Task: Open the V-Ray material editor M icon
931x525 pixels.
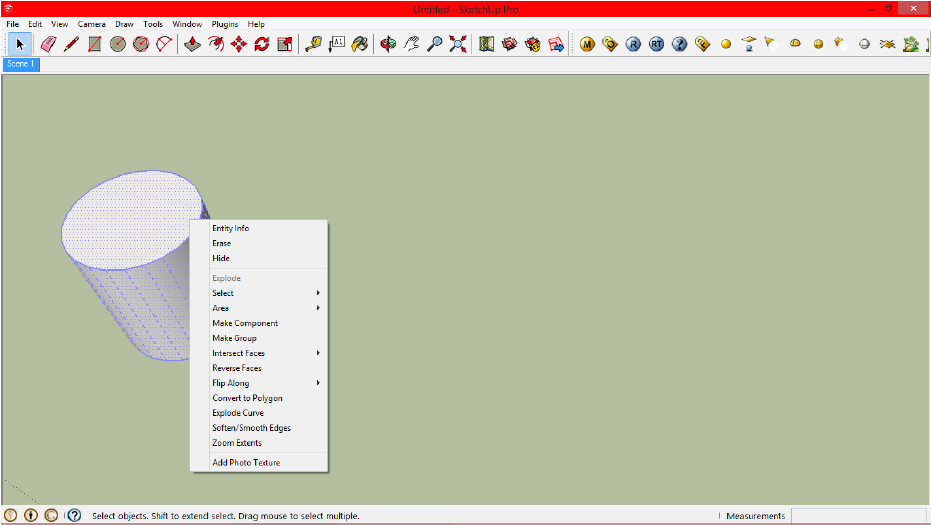Action: tap(587, 44)
